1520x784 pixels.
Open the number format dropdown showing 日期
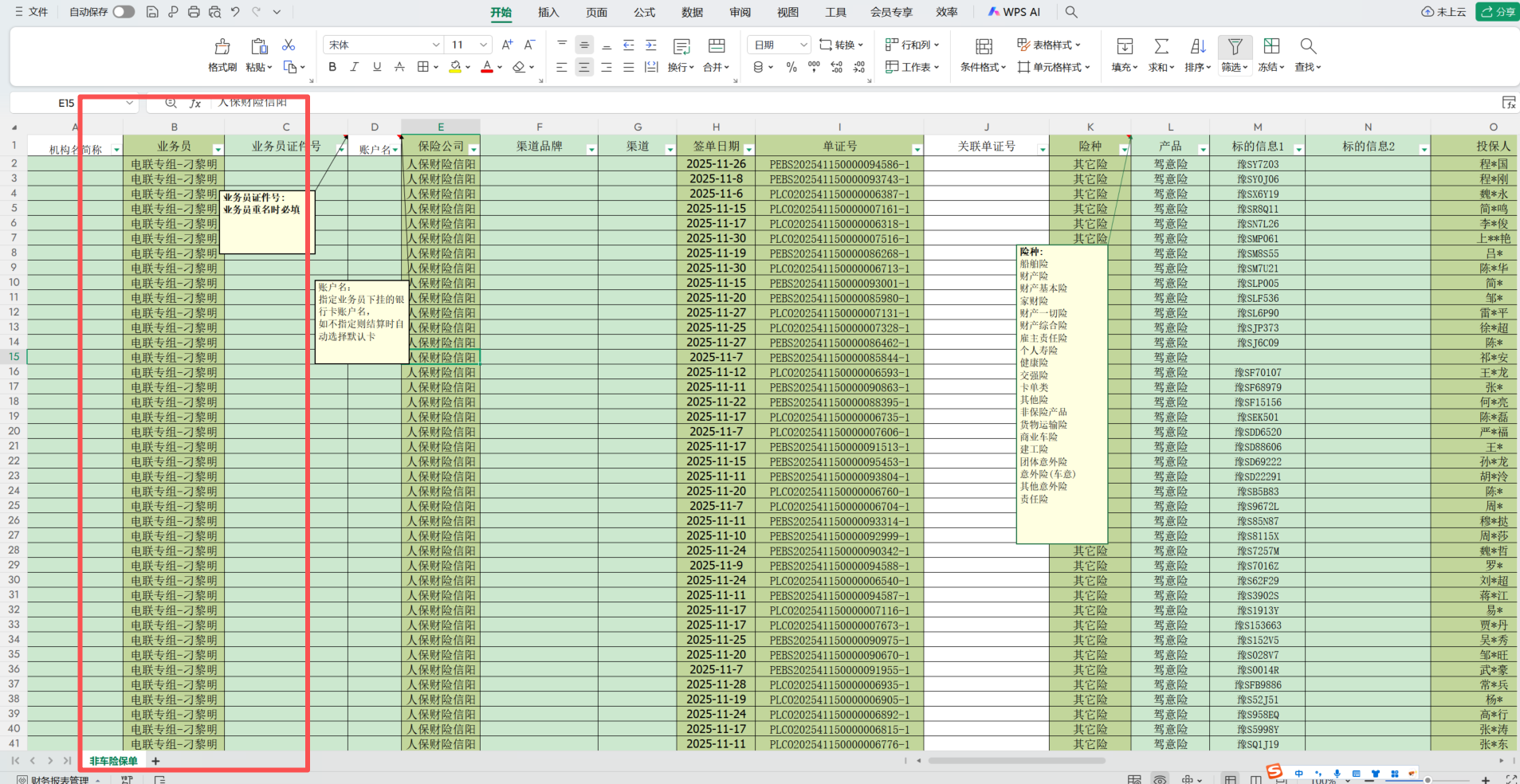coord(803,45)
